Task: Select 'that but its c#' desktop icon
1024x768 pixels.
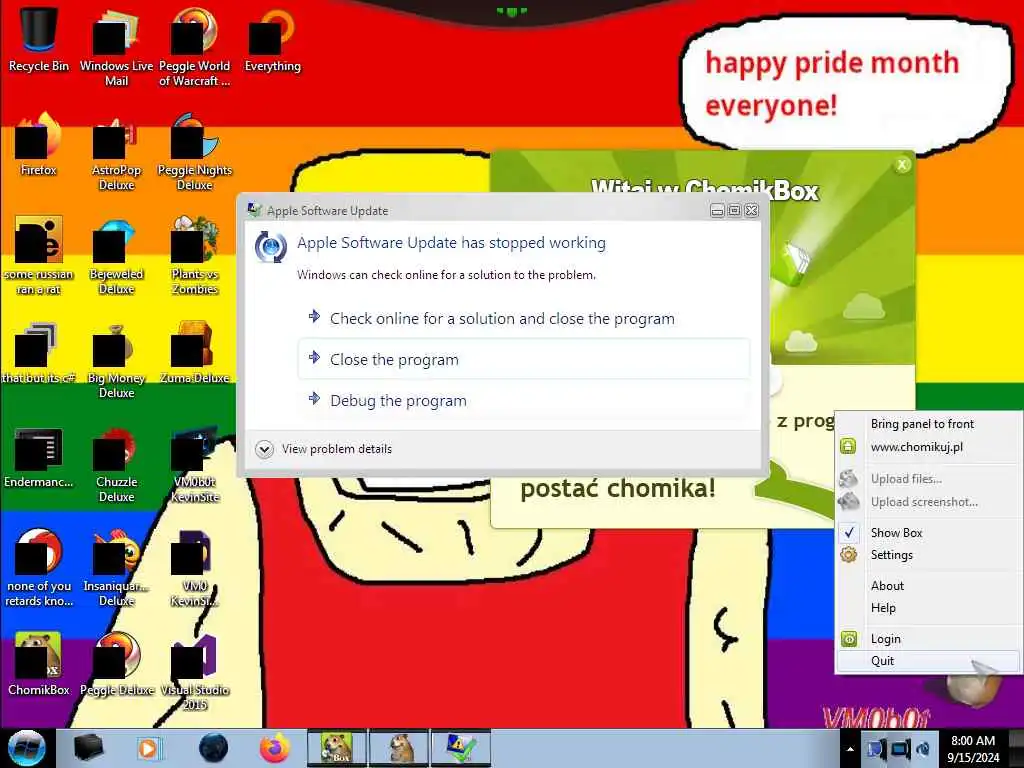Action: [x=39, y=353]
